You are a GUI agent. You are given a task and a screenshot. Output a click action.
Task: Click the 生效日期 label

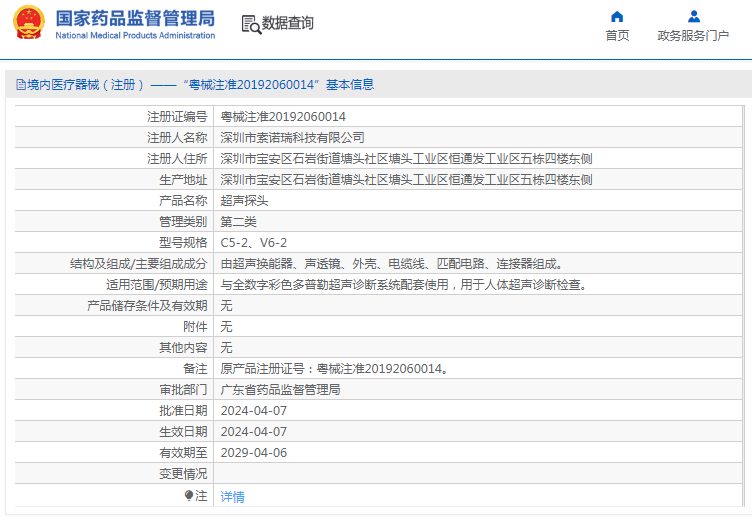pos(183,432)
